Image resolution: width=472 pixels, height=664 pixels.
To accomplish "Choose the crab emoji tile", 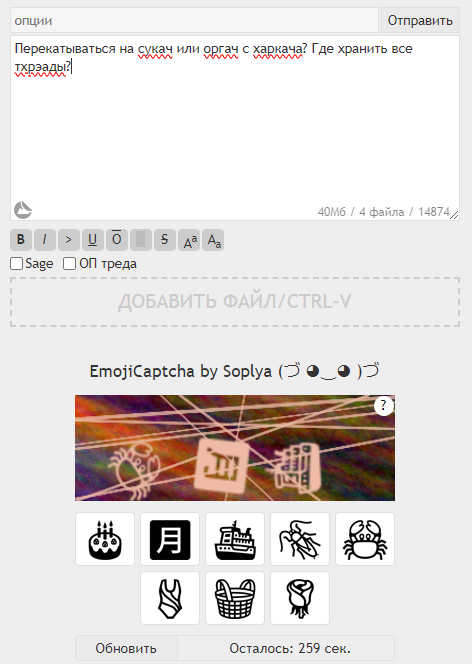I will (365, 539).
